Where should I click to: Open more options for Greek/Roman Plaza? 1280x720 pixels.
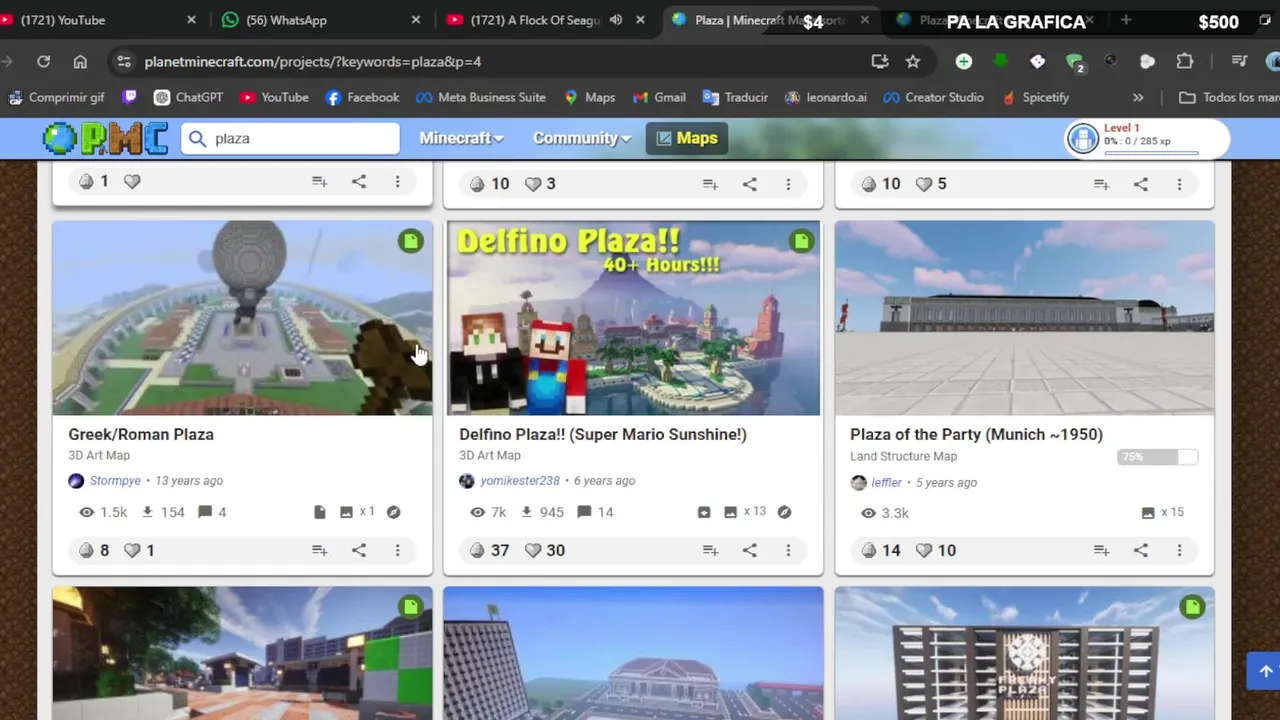coord(397,550)
